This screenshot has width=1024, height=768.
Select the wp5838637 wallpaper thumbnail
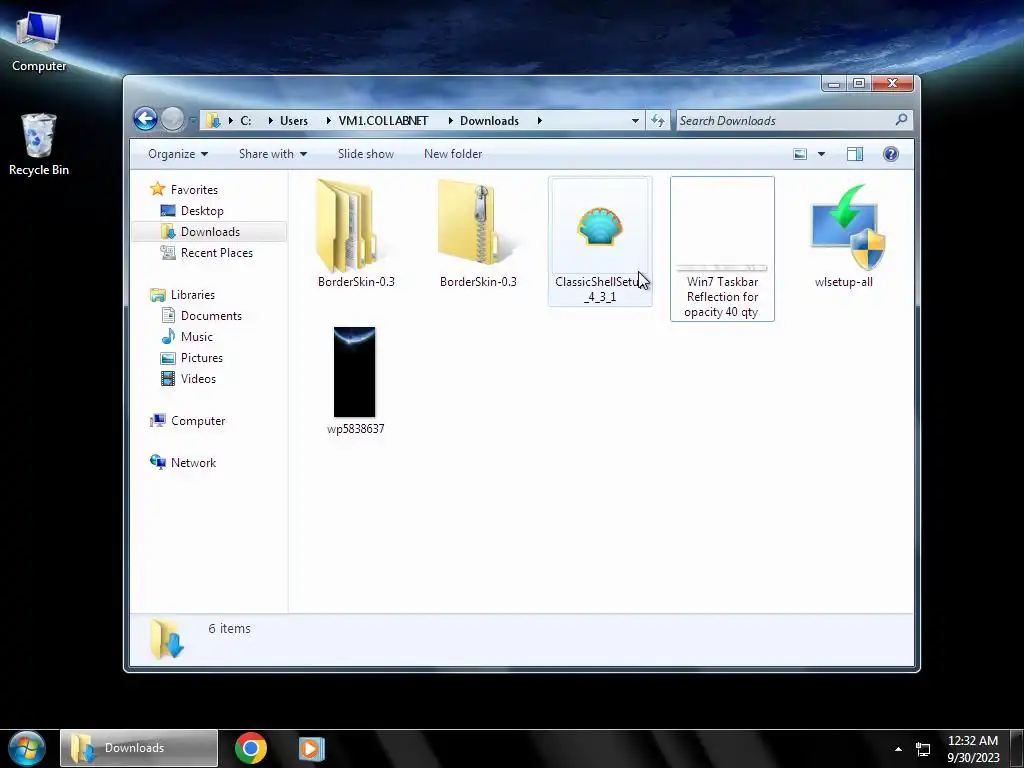[355, 372]
